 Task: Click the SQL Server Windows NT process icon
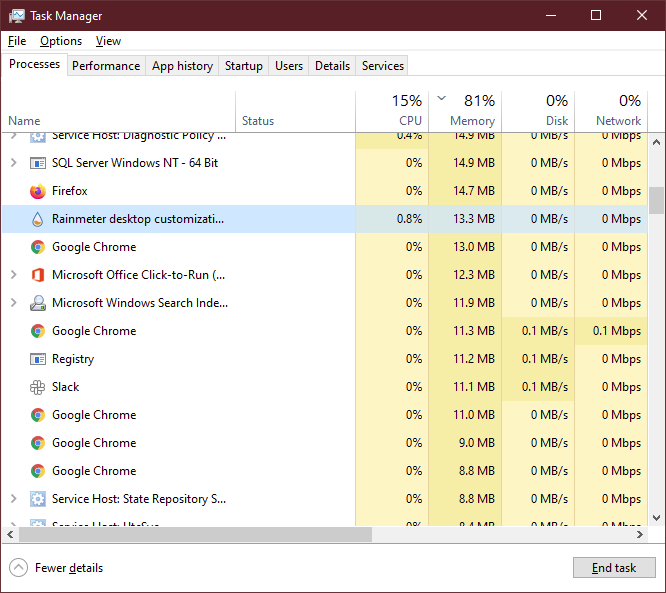tap(38, 163)
